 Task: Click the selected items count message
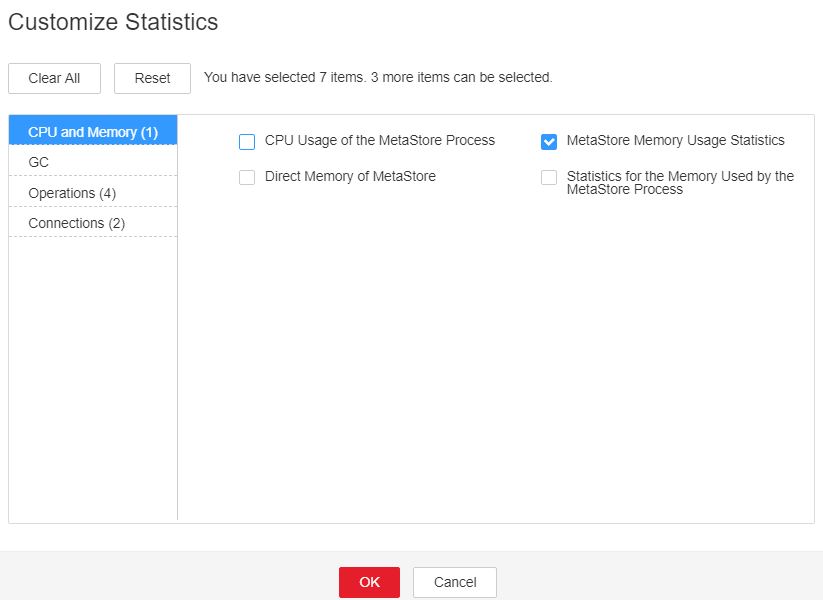378,77
